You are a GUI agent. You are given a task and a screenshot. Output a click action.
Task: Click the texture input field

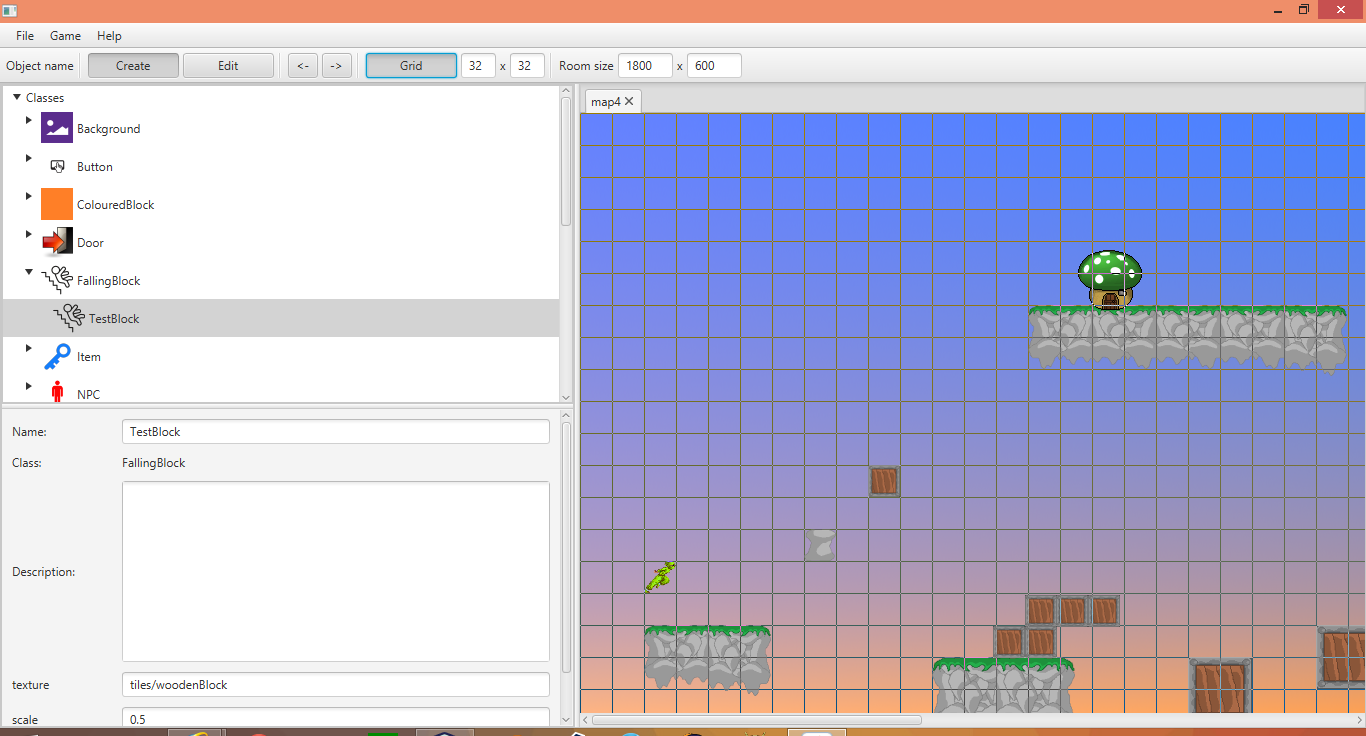(x=335, y=684)
